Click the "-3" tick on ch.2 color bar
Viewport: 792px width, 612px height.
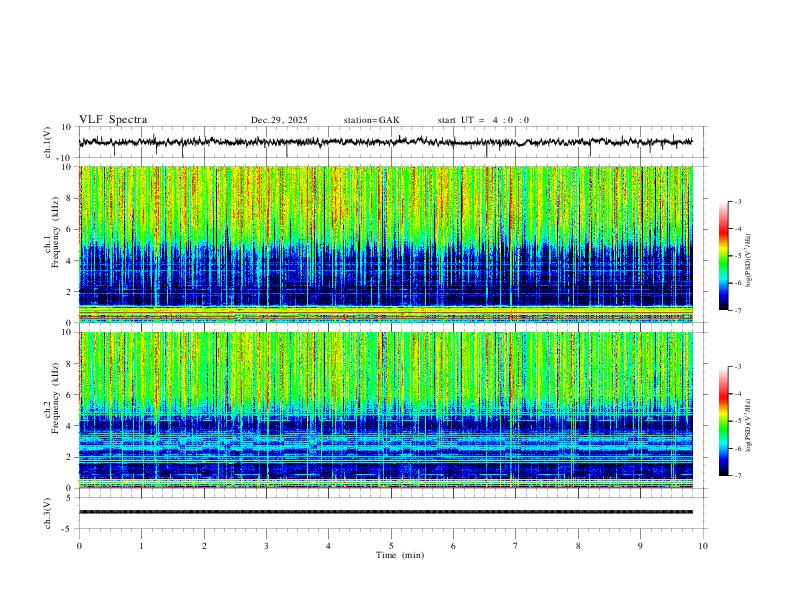click(737, 367)
